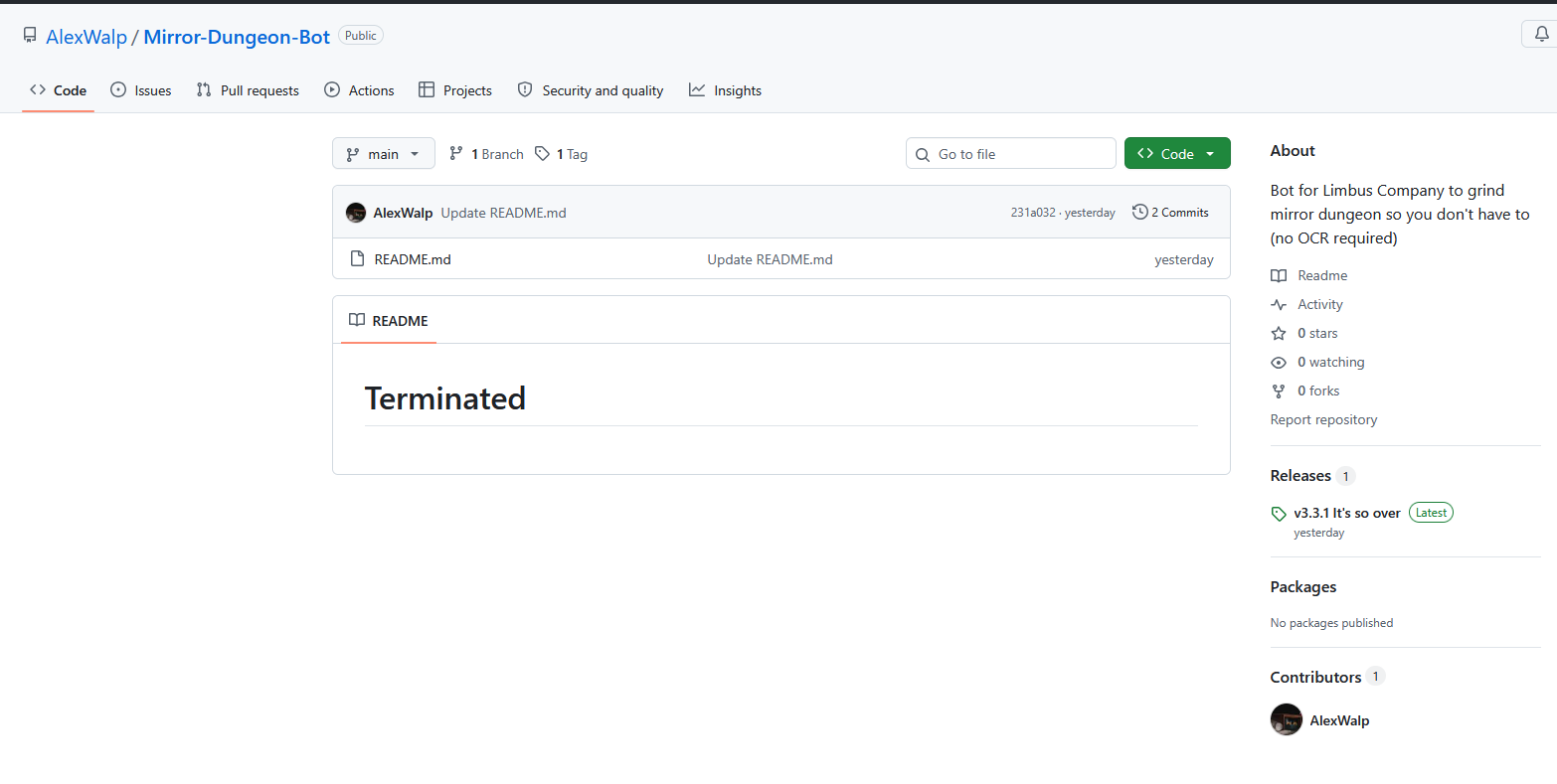Open the latest commit message Update README.md

coord(504,213)
